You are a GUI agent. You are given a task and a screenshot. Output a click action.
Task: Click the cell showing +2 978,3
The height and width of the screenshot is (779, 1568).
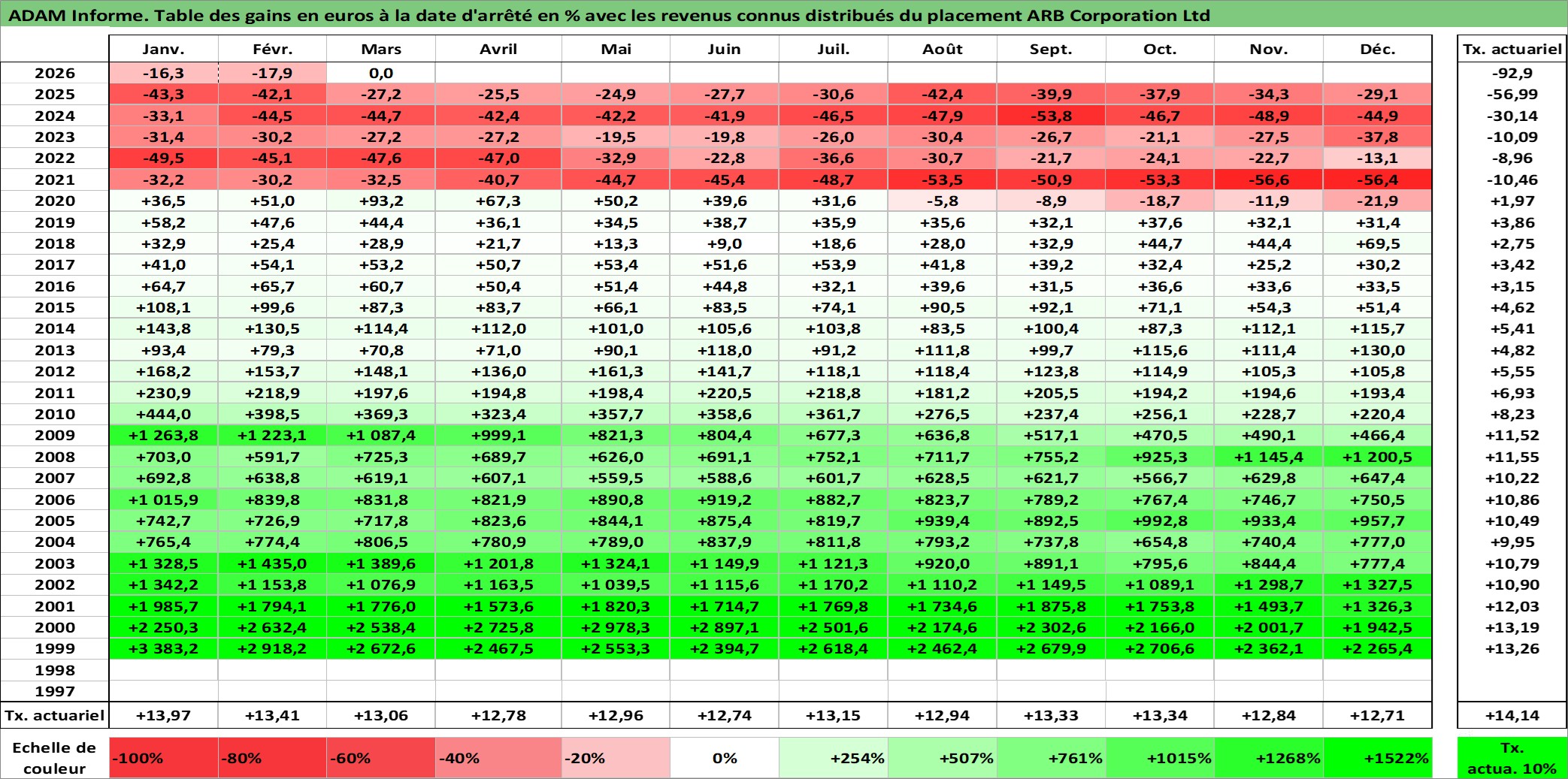pyautogui.click(x=616, y=627)
